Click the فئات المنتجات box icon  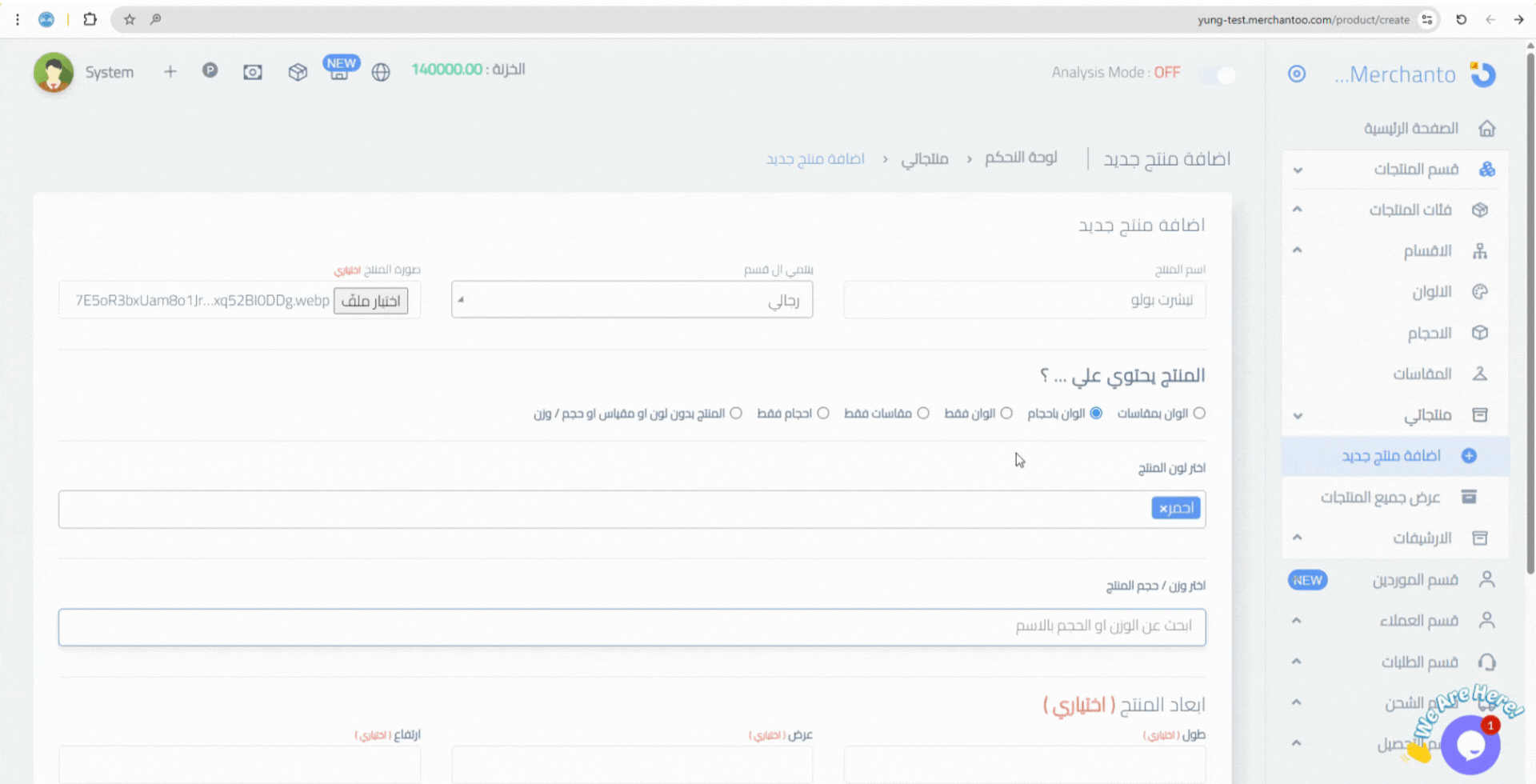[1480, 210]
